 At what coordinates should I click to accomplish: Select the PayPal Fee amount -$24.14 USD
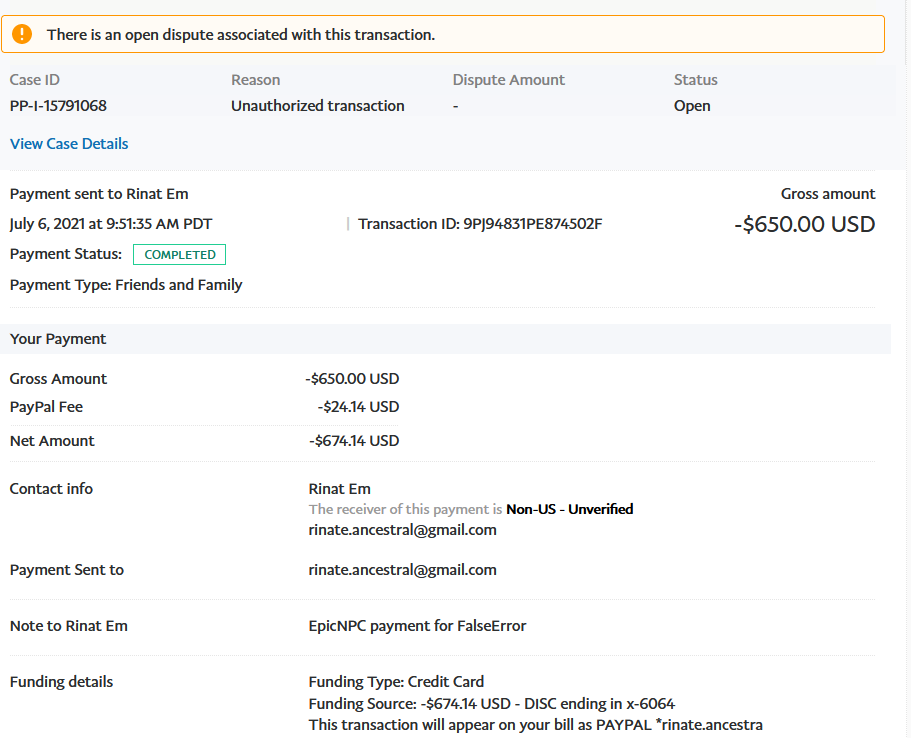(358, 407)
